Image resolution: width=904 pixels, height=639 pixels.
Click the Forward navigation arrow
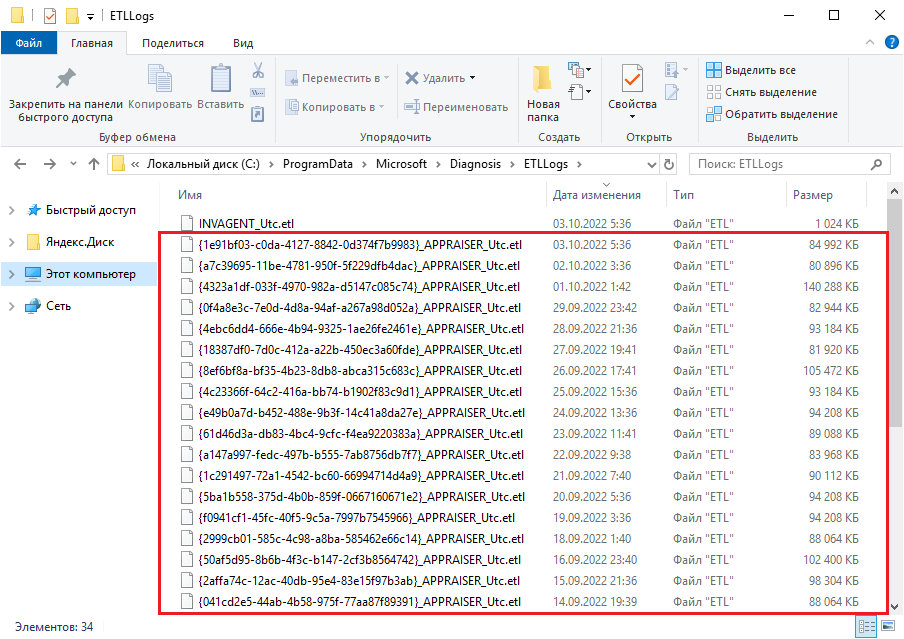click(50, 164)
